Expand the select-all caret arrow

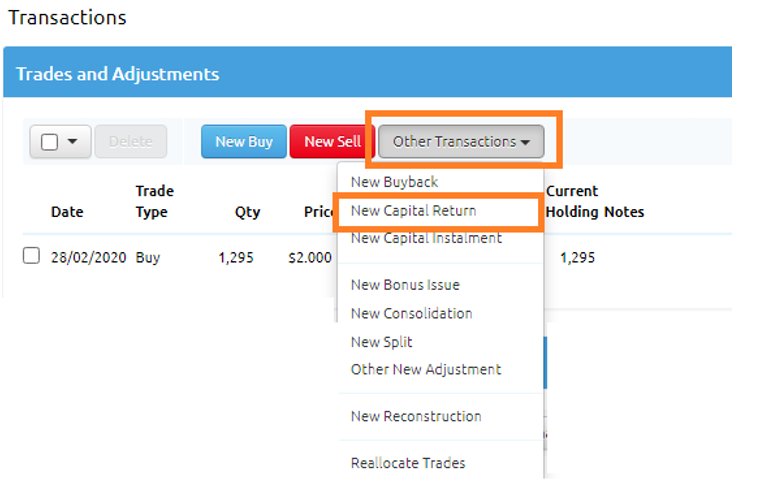click(x=72, y=142)
